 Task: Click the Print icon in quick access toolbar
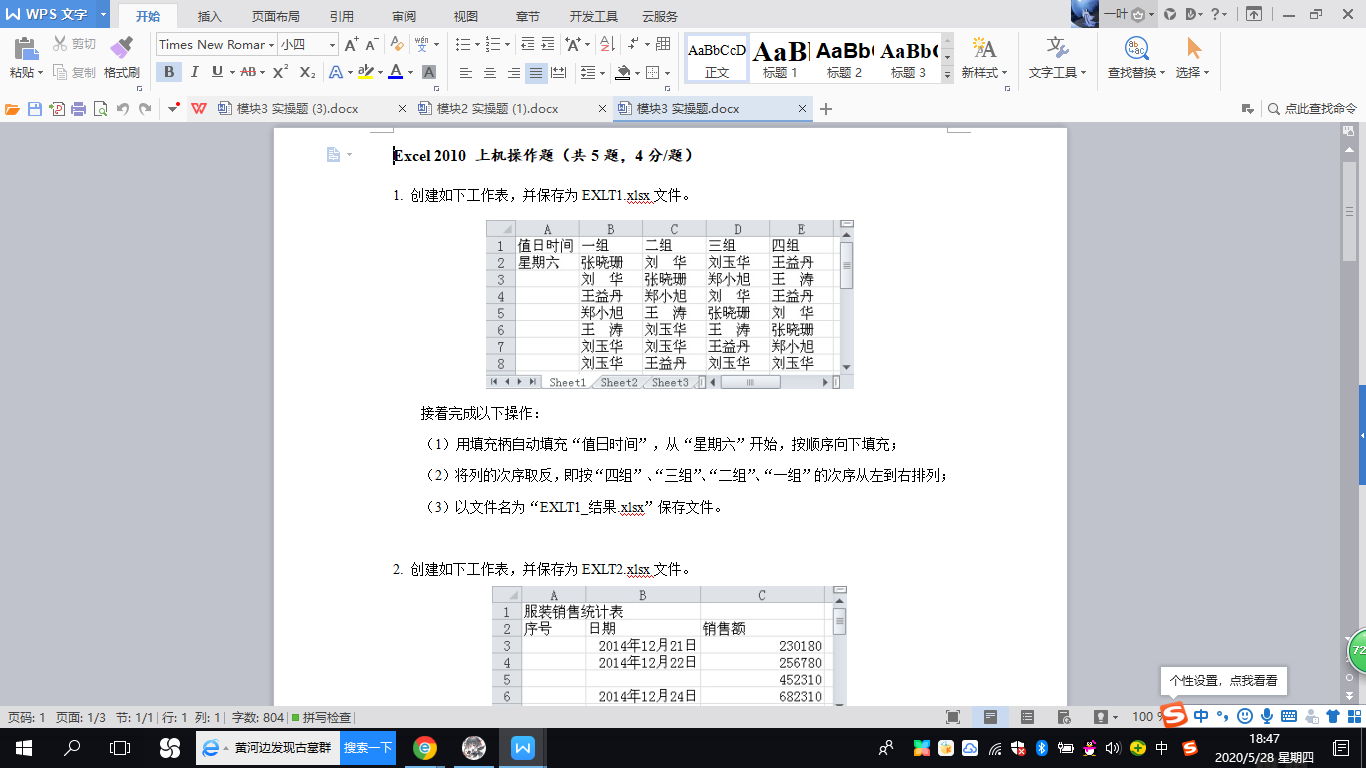[x=78, y=109]
